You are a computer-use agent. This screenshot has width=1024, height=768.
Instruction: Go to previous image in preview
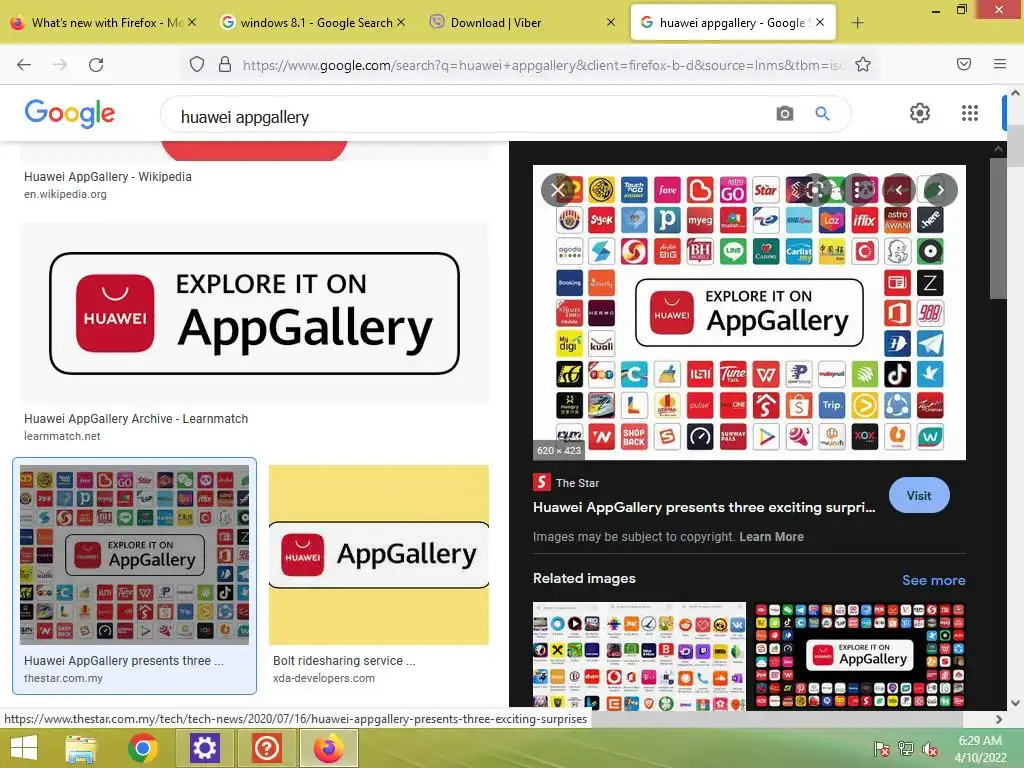(x=899, y=190)
